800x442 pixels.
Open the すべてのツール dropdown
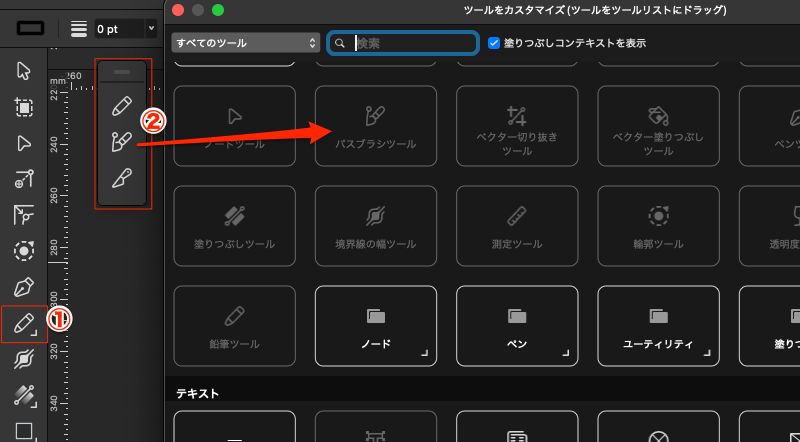245,43
